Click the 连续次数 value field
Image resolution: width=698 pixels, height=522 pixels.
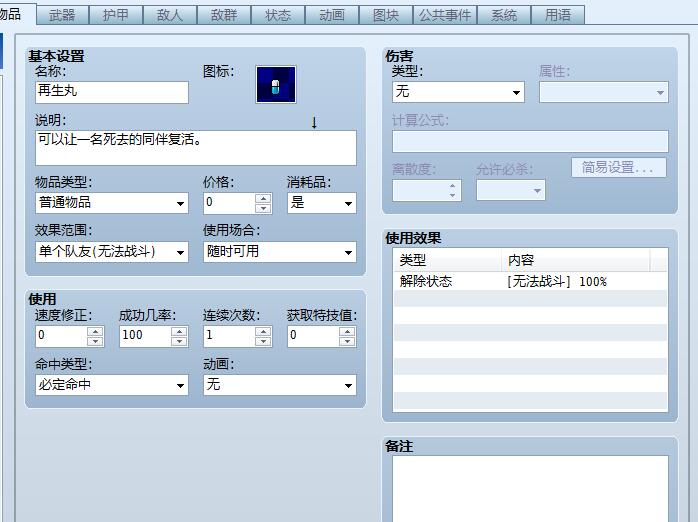(x=229, y=336)
